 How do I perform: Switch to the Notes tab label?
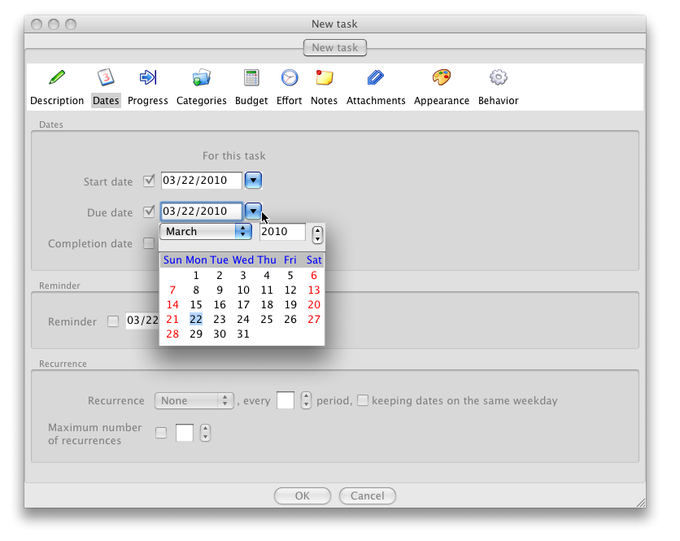tap(324, 101)
